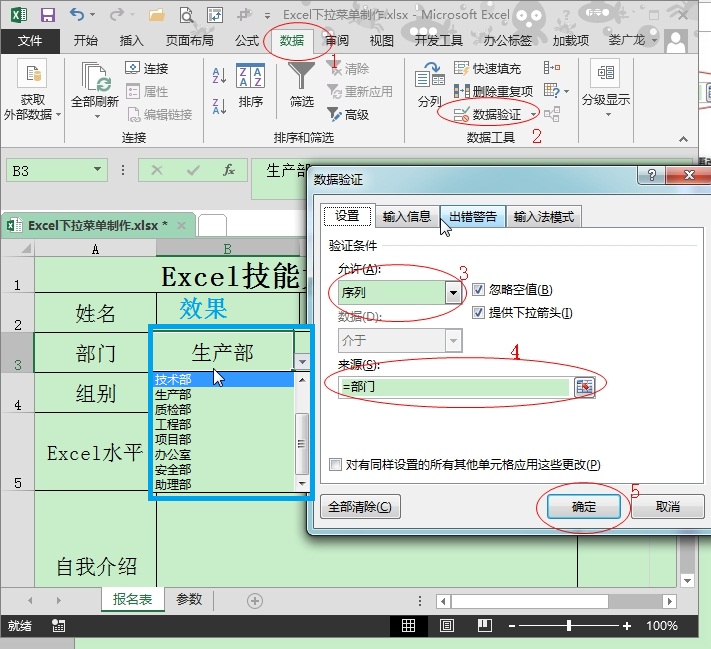The image size is (711, 649).
Task: Open the Formulas ribbon tab
Action: coord(247,41)
